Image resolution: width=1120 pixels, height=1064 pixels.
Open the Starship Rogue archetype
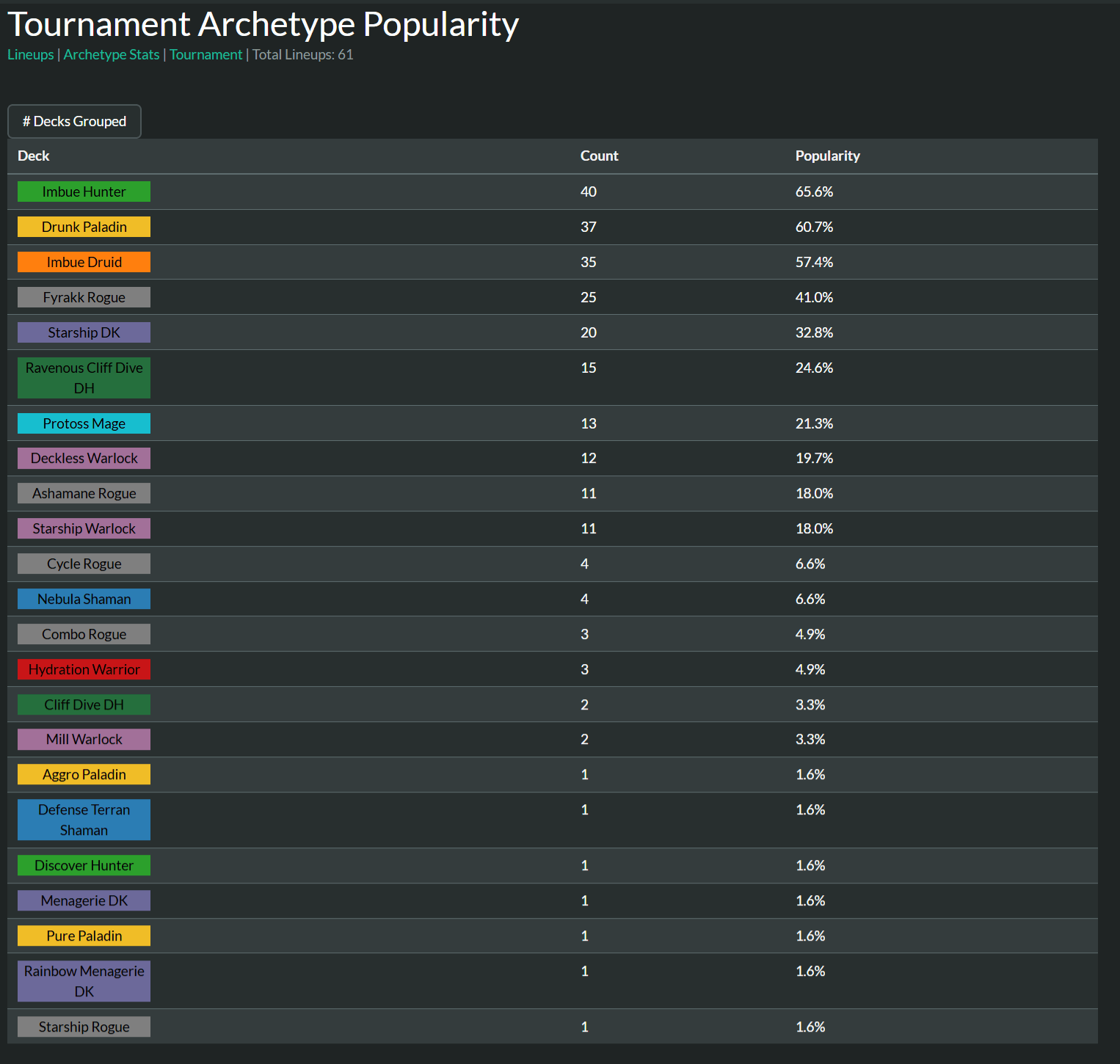(x=84, y=1027)
